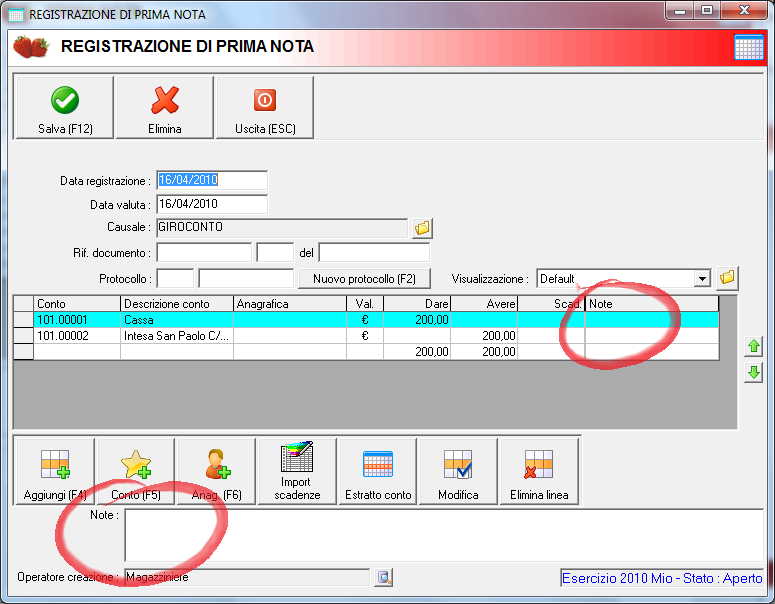Select the 101.00002 account cell
775x604 pixels.
[77, 336]
